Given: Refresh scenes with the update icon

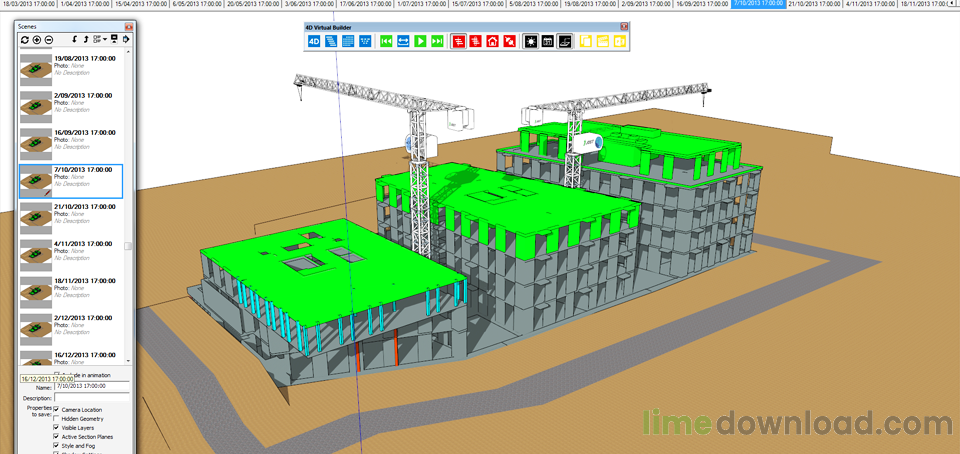Looking at the screenshot, I should [x=25, y=40].
